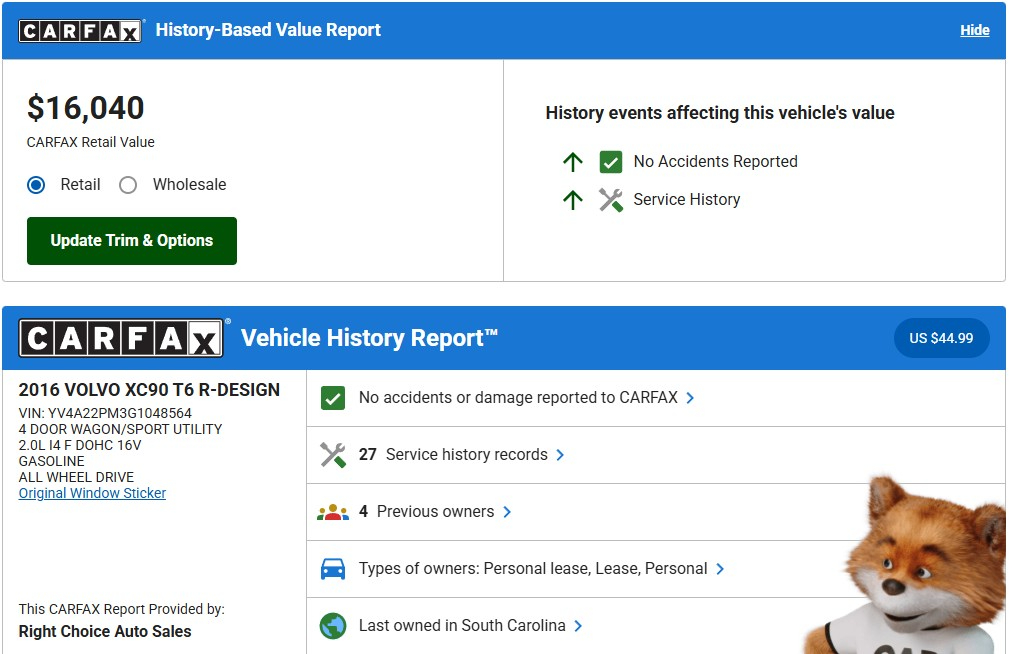Expand the no accidents or damage chevron
This screenshot has height=654, width=1014.
coord(690,398)
